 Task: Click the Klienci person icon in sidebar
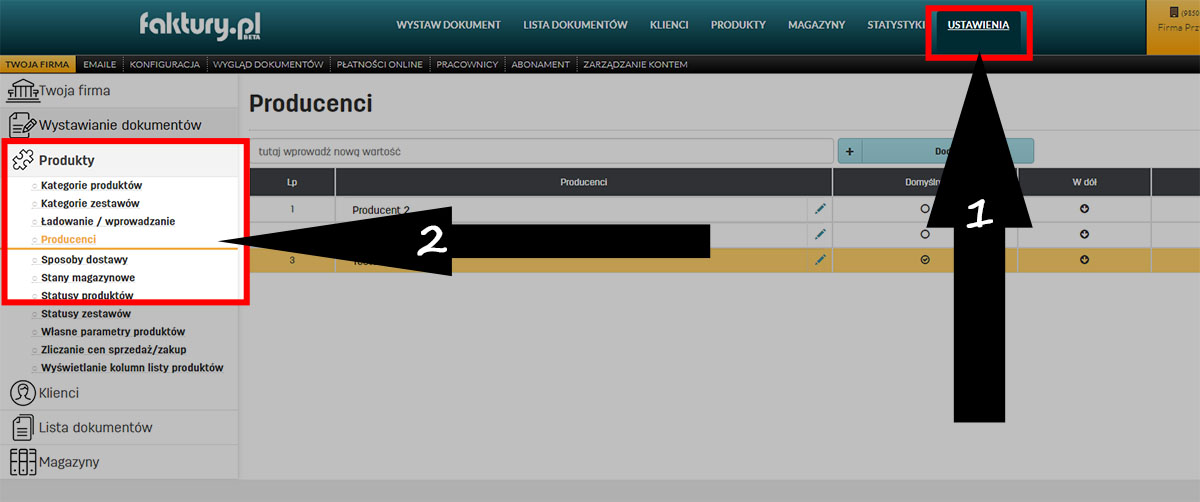coord(22,392)
